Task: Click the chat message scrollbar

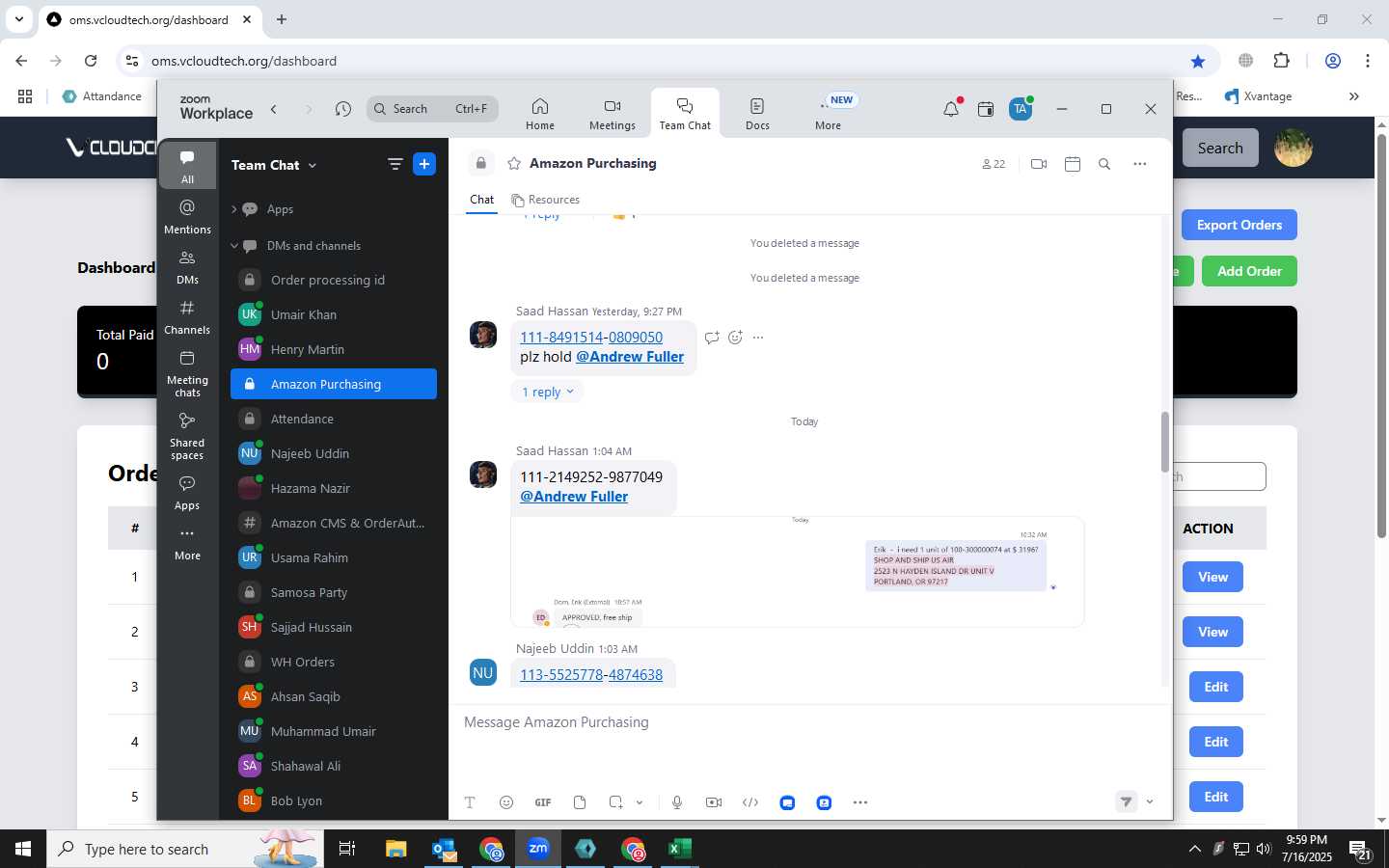Action: [1164, 442]
